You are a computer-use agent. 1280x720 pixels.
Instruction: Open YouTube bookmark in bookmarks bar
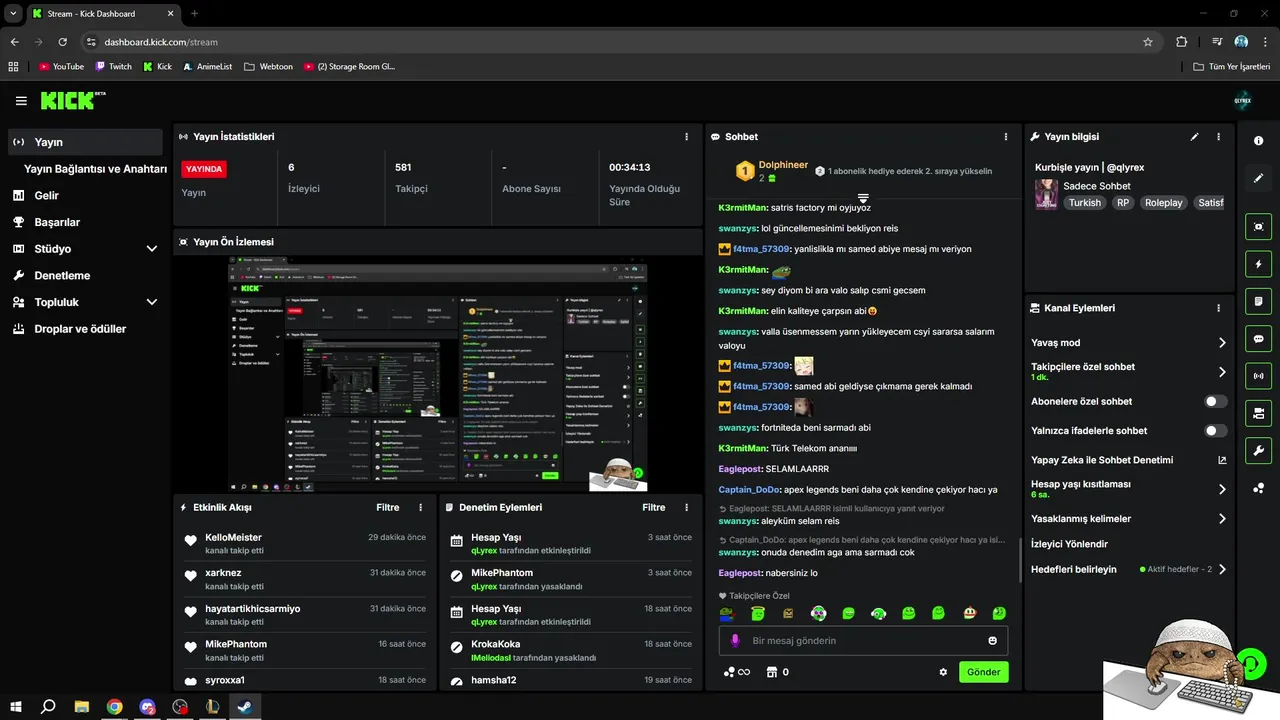(61, 67)
